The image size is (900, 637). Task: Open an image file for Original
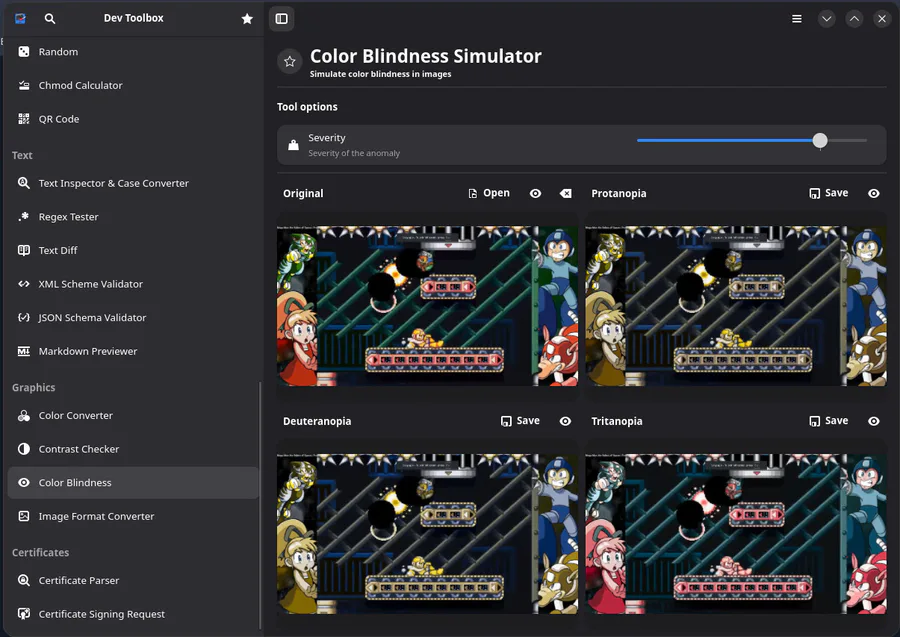pos(489,193)
